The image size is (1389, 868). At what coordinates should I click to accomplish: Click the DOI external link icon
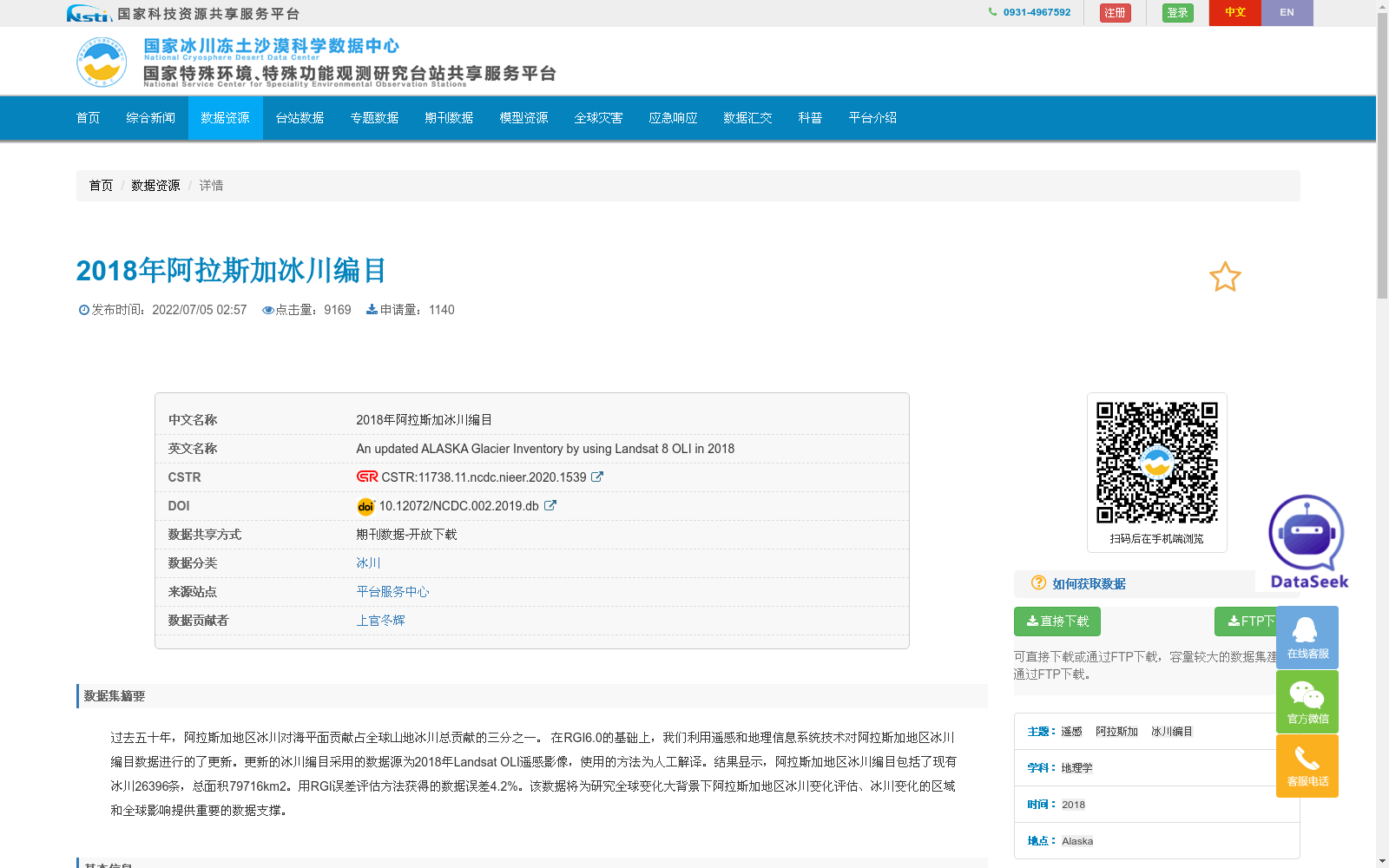(x=550, y=505)
